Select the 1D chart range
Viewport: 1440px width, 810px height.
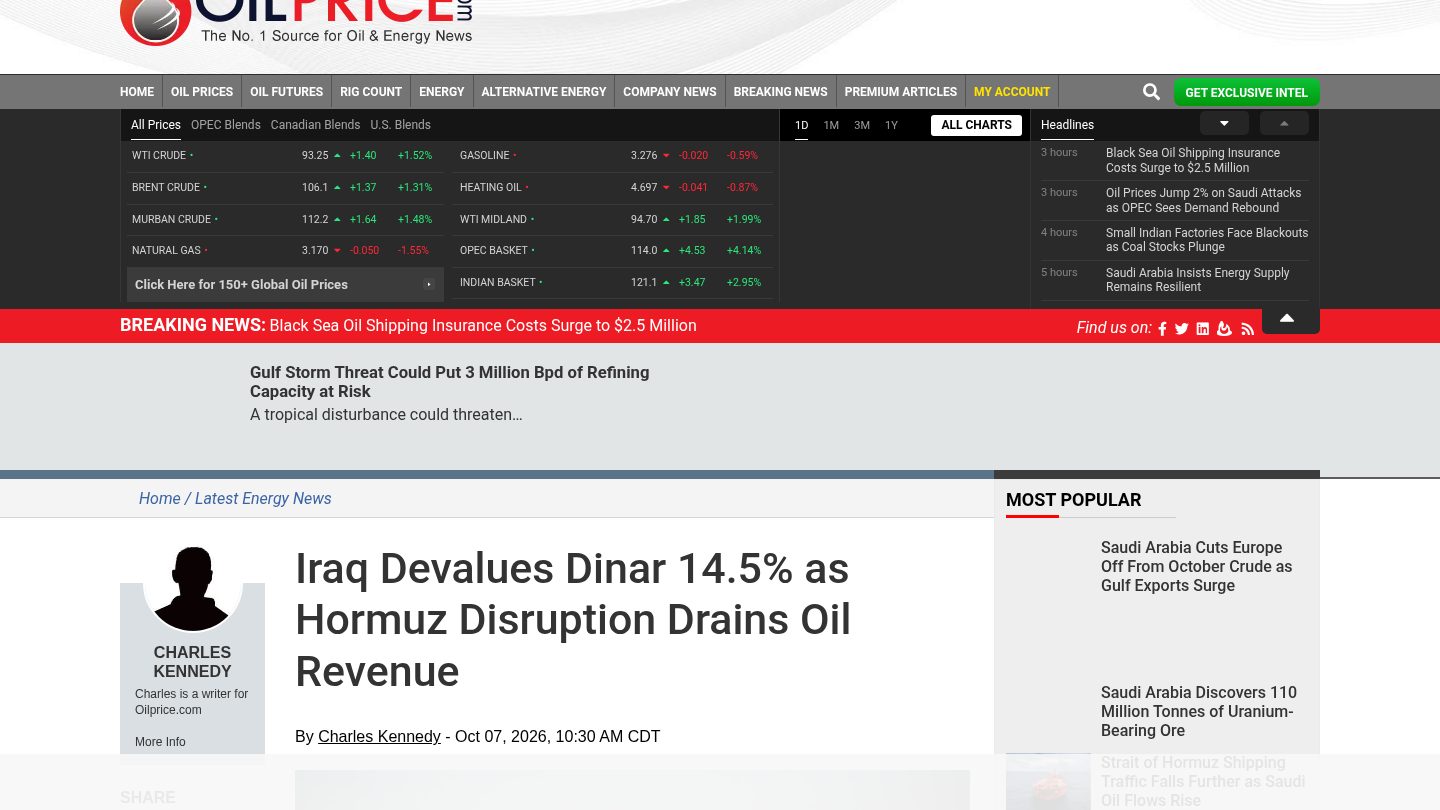[801, 125]
